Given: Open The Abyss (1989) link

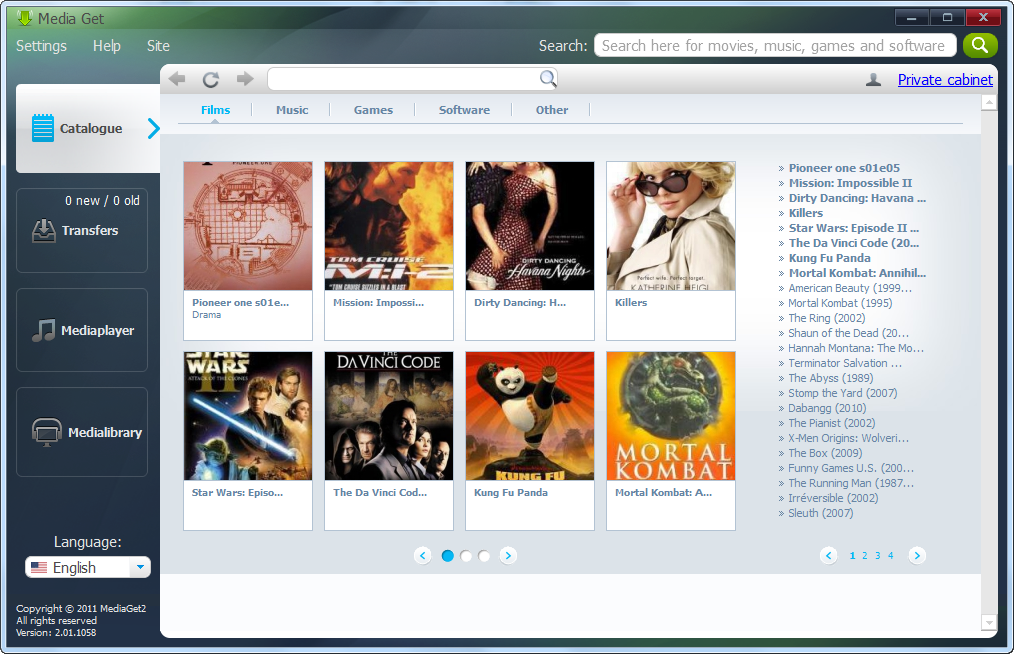Looking at the screenshot, I should (x=830, y=378).
